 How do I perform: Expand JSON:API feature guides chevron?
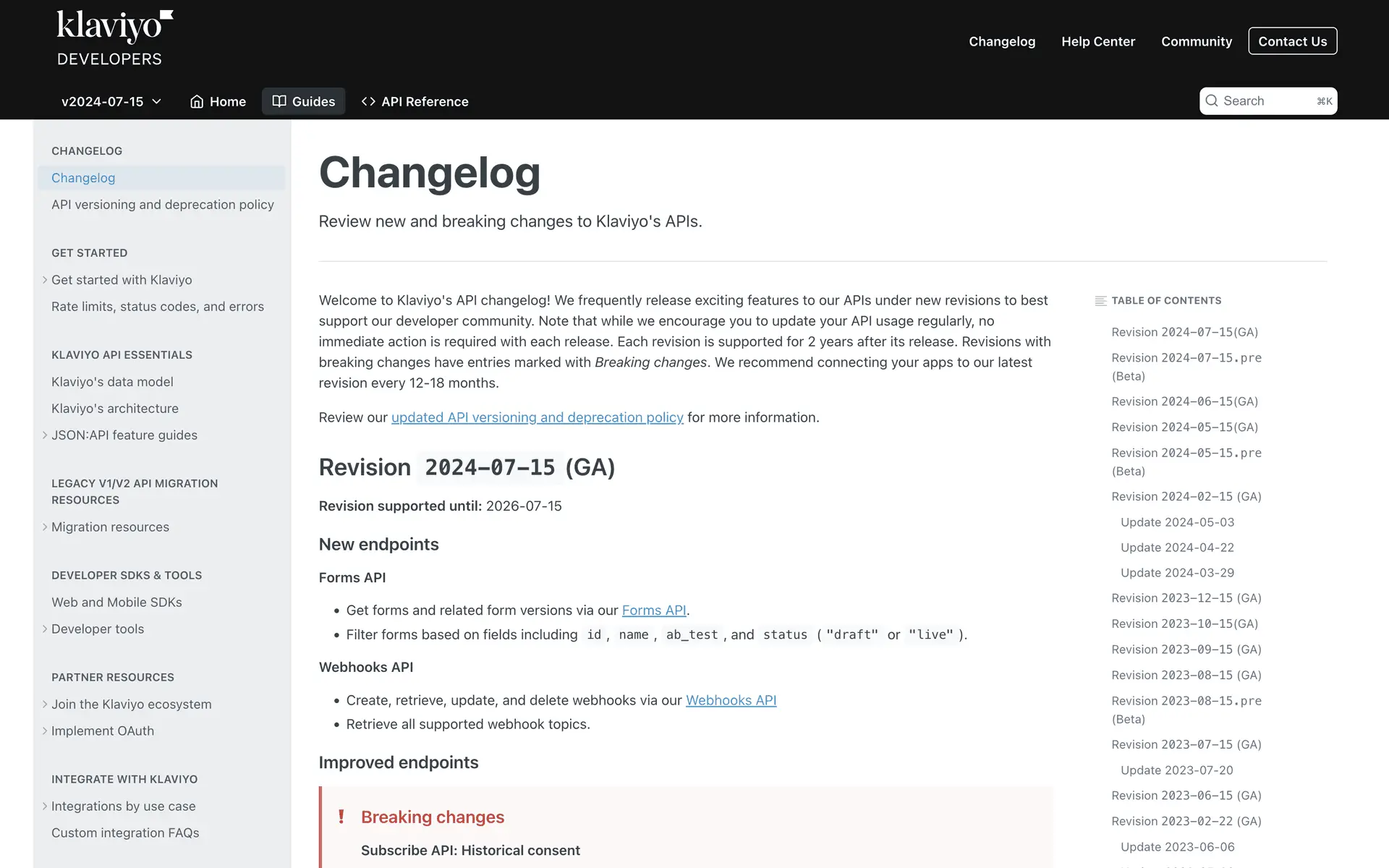[x=45, y=435]
